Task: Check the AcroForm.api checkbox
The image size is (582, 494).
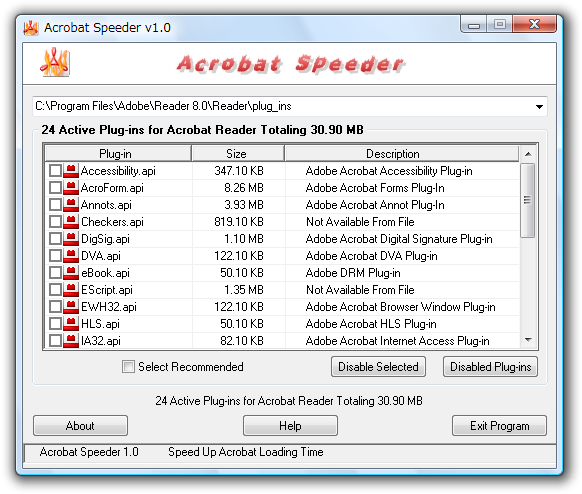Action: coord(55,188)
